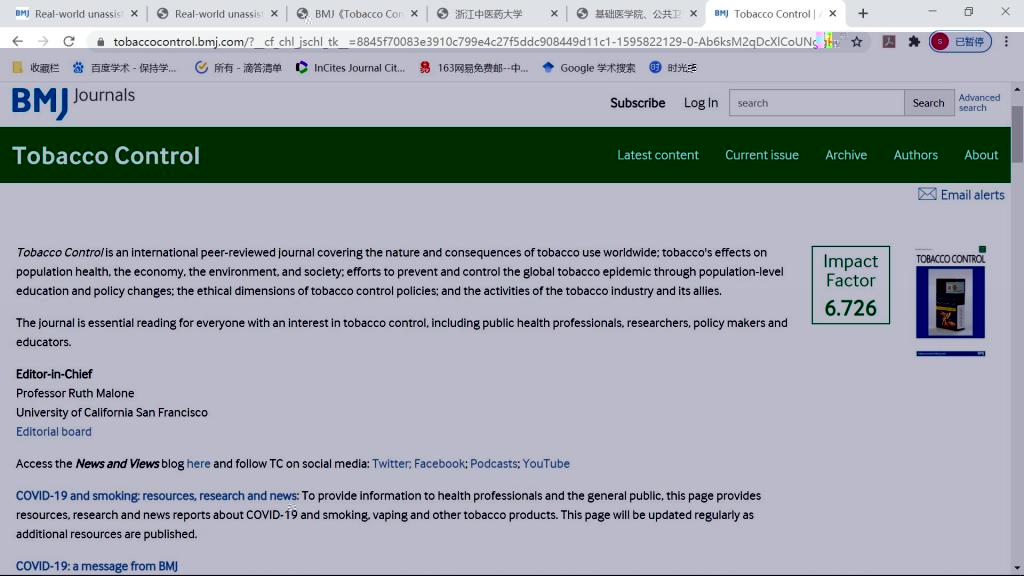Close the first Real-world unassisted tab
Viewport: 1024px width, 576px height.
point(134,14)
